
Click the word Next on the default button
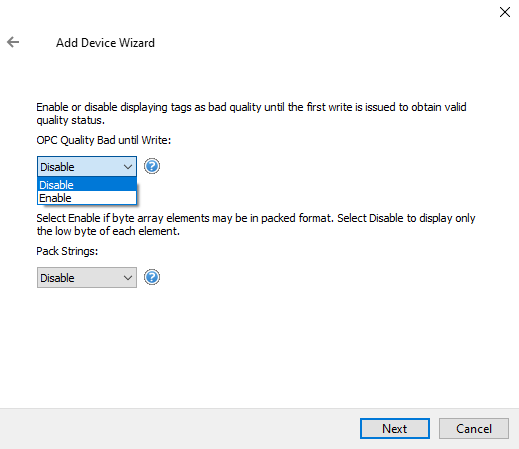(395, 429)
